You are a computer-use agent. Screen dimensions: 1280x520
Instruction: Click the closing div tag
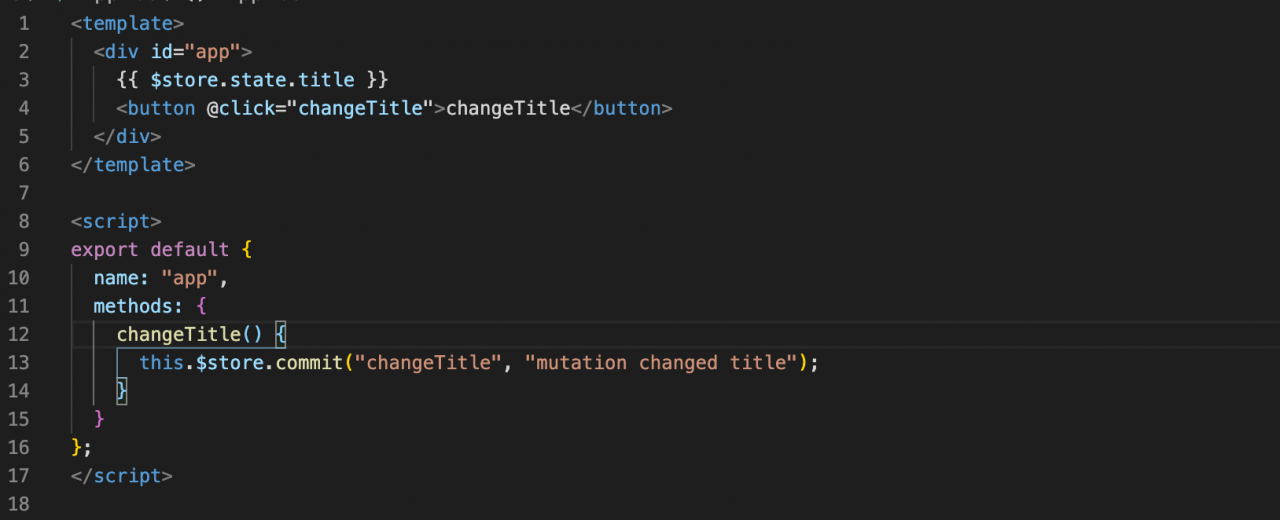(x=127, y=136)
